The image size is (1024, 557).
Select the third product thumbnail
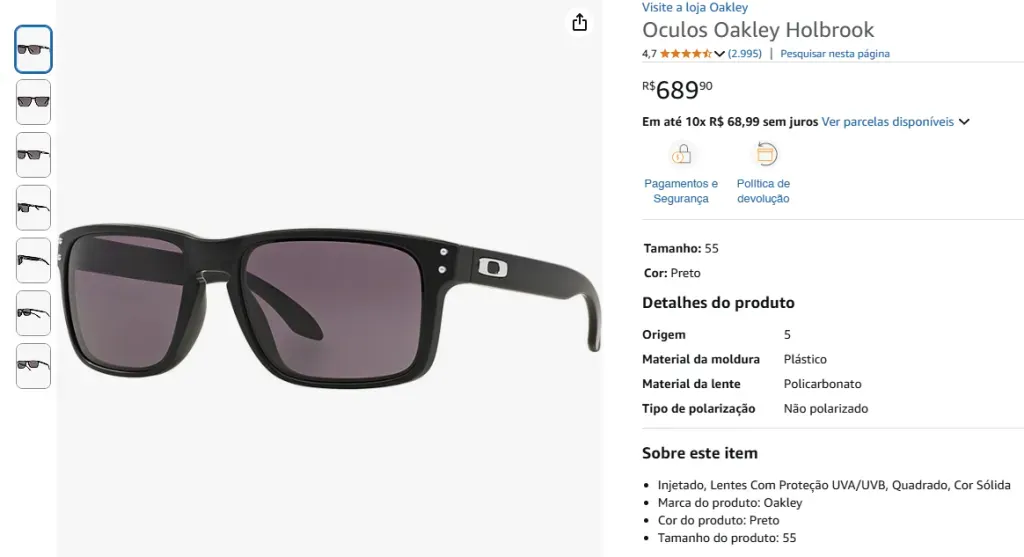pyautogui.click(x=33, y=155)
